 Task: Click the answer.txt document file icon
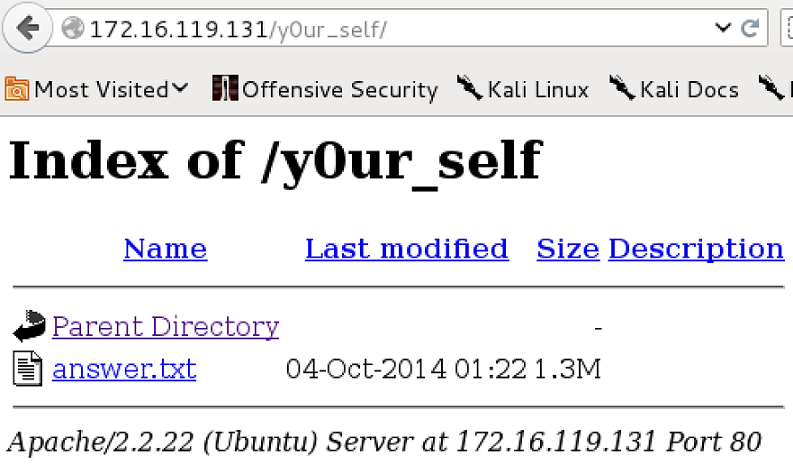coord(27,369)
